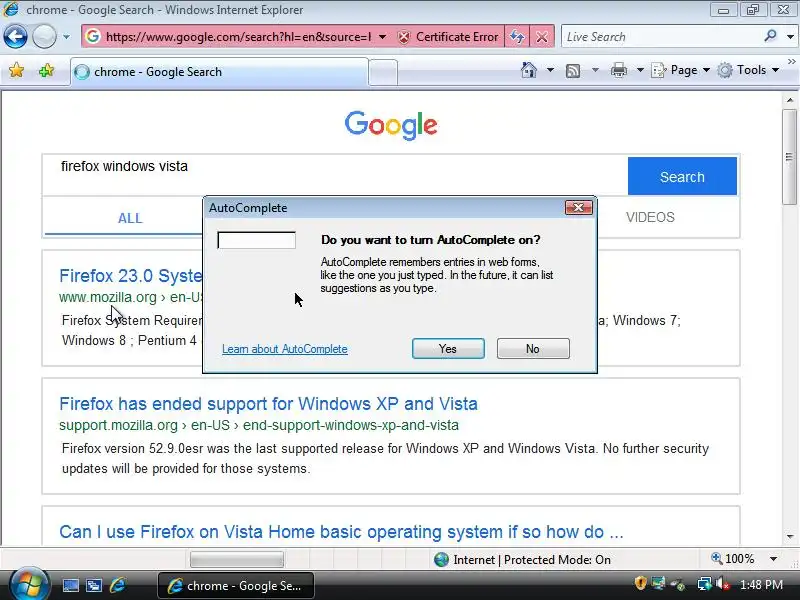Click the Print toolbar icon
This screenshot has width=800, height=600.
618,70
